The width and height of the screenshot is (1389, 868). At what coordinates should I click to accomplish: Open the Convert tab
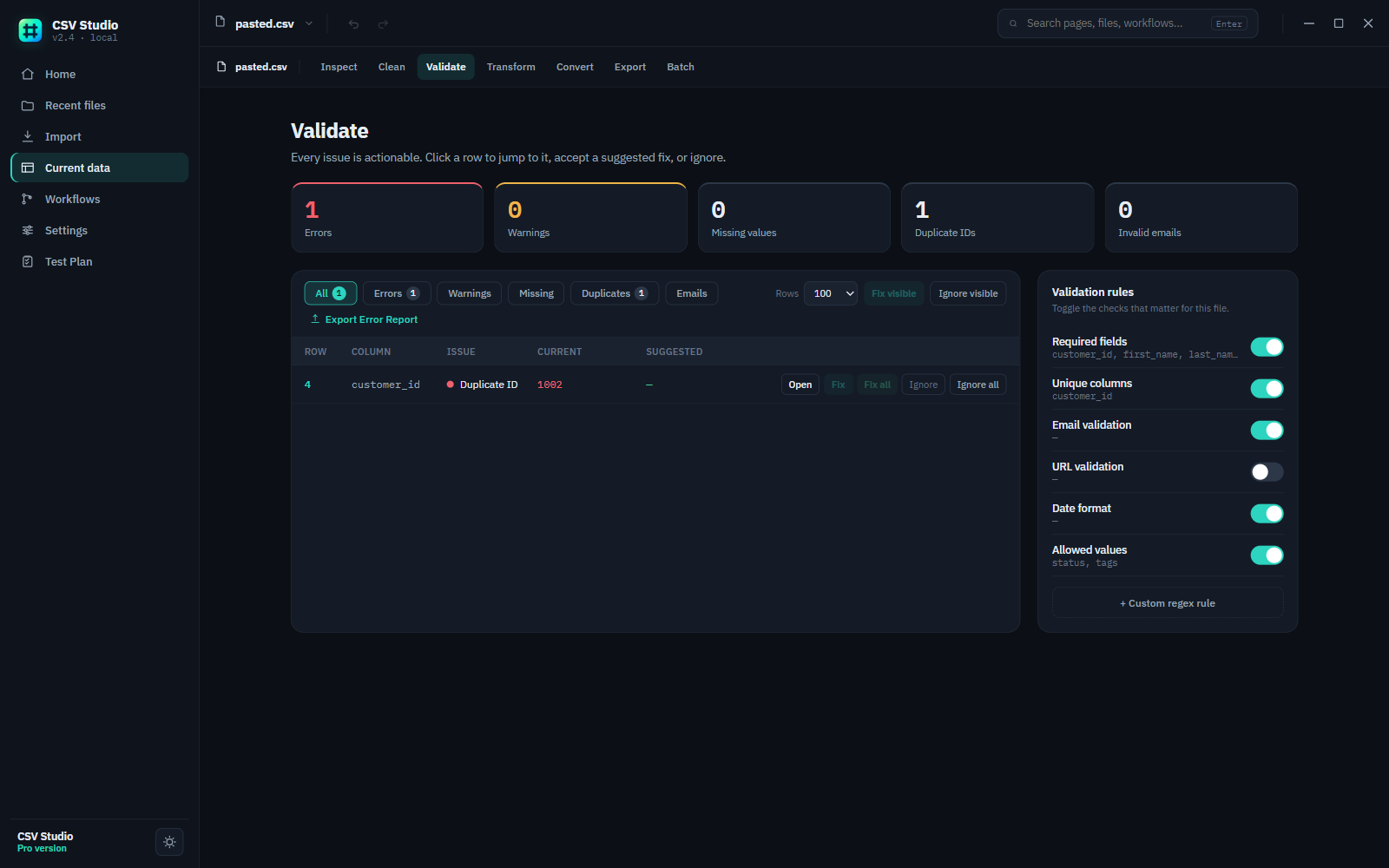575,67
